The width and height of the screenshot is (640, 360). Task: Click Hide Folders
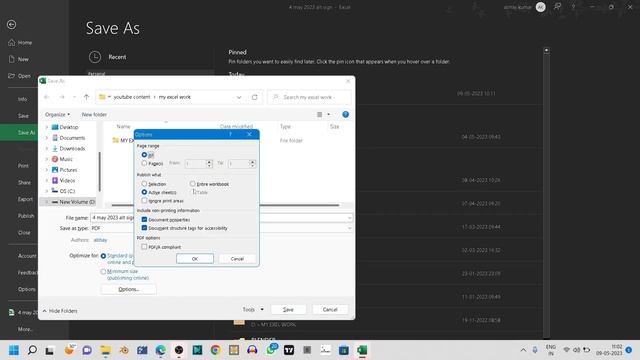pyautogui.click(x=60, y=311)
